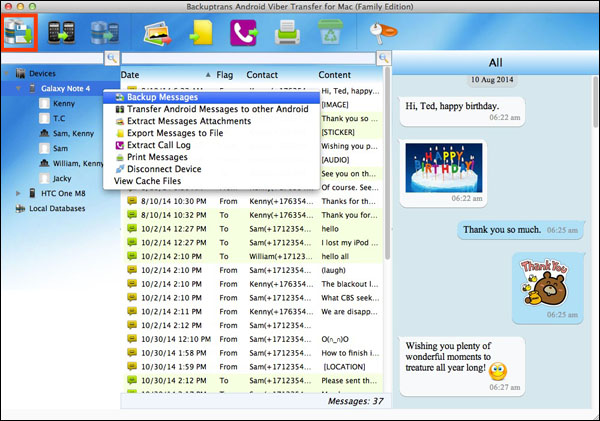The width and height of the screenshot is (600, 421).
Task: Select the Sam contact in the tree
Action: click(x=60, y=148)
